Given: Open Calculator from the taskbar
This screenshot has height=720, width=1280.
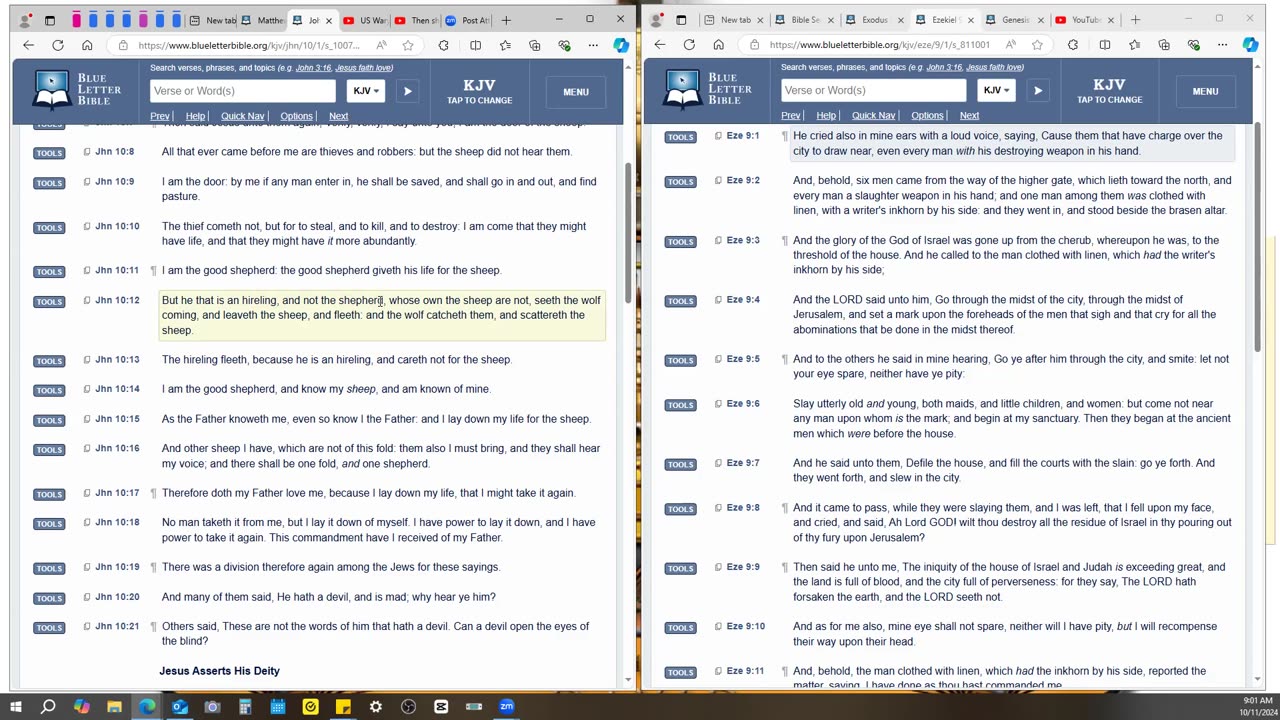Looking at the screenshot, I should point(245,707).
